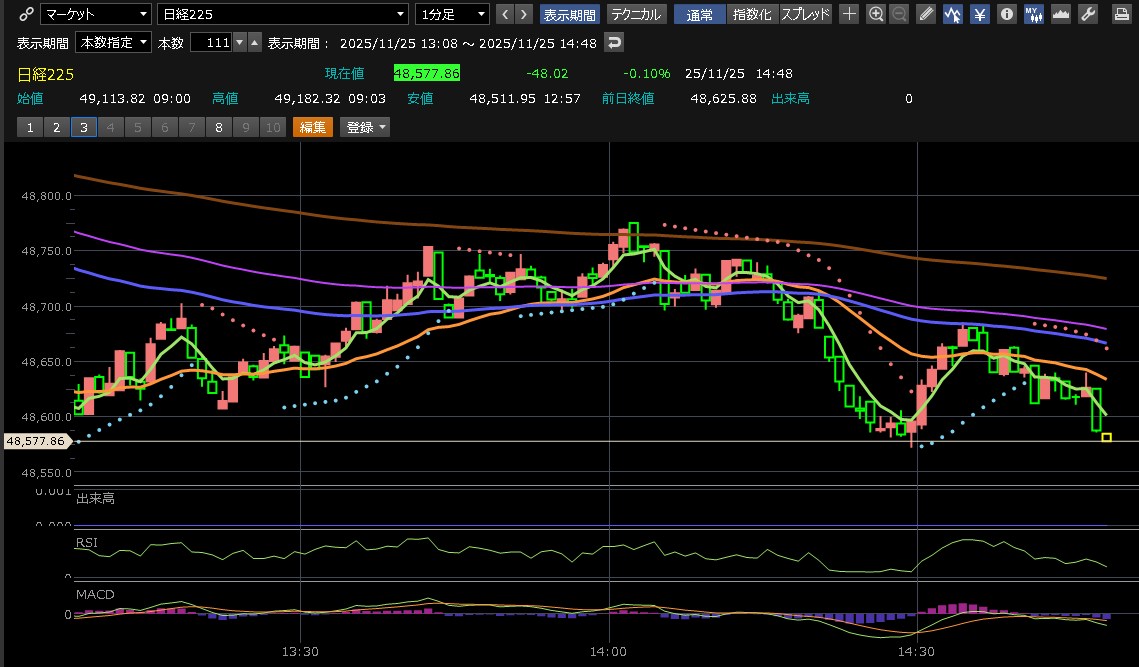Zoom in on the chart with magnifier
The height and width of the screenshot is (667, 1139).
coord(876,14)
